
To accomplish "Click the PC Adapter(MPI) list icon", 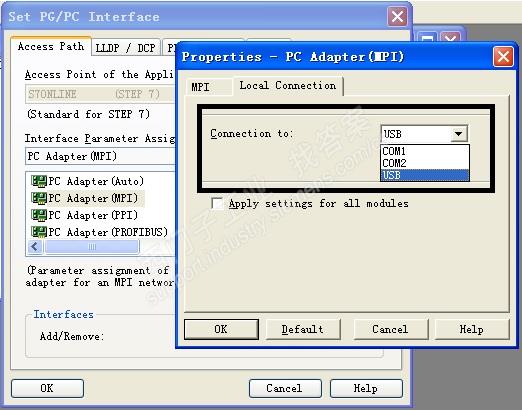I will pos(39,198).
